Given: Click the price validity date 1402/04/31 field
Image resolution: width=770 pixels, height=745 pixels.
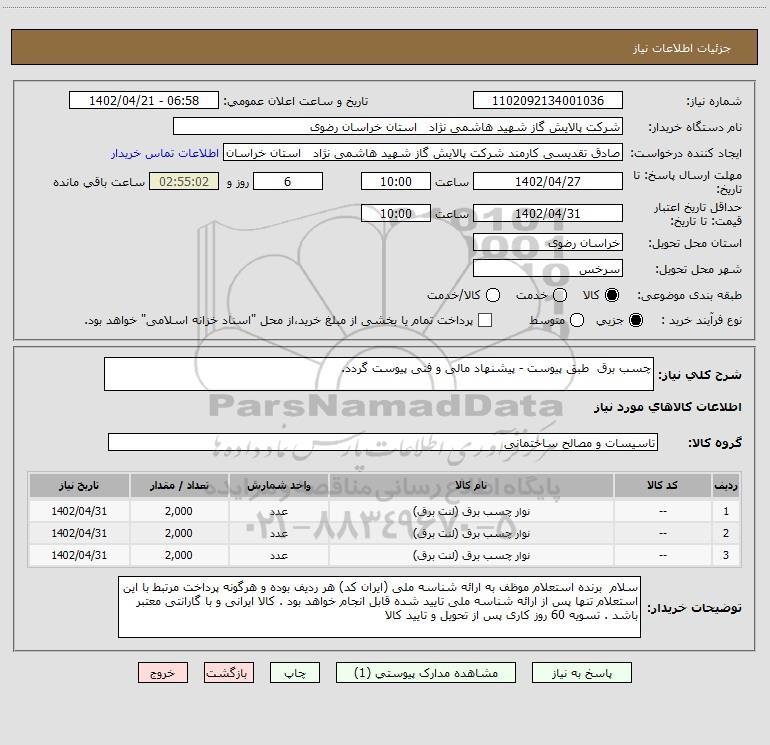Looking at the screenshot, I should pyautogui.click(x=548, y=213).
